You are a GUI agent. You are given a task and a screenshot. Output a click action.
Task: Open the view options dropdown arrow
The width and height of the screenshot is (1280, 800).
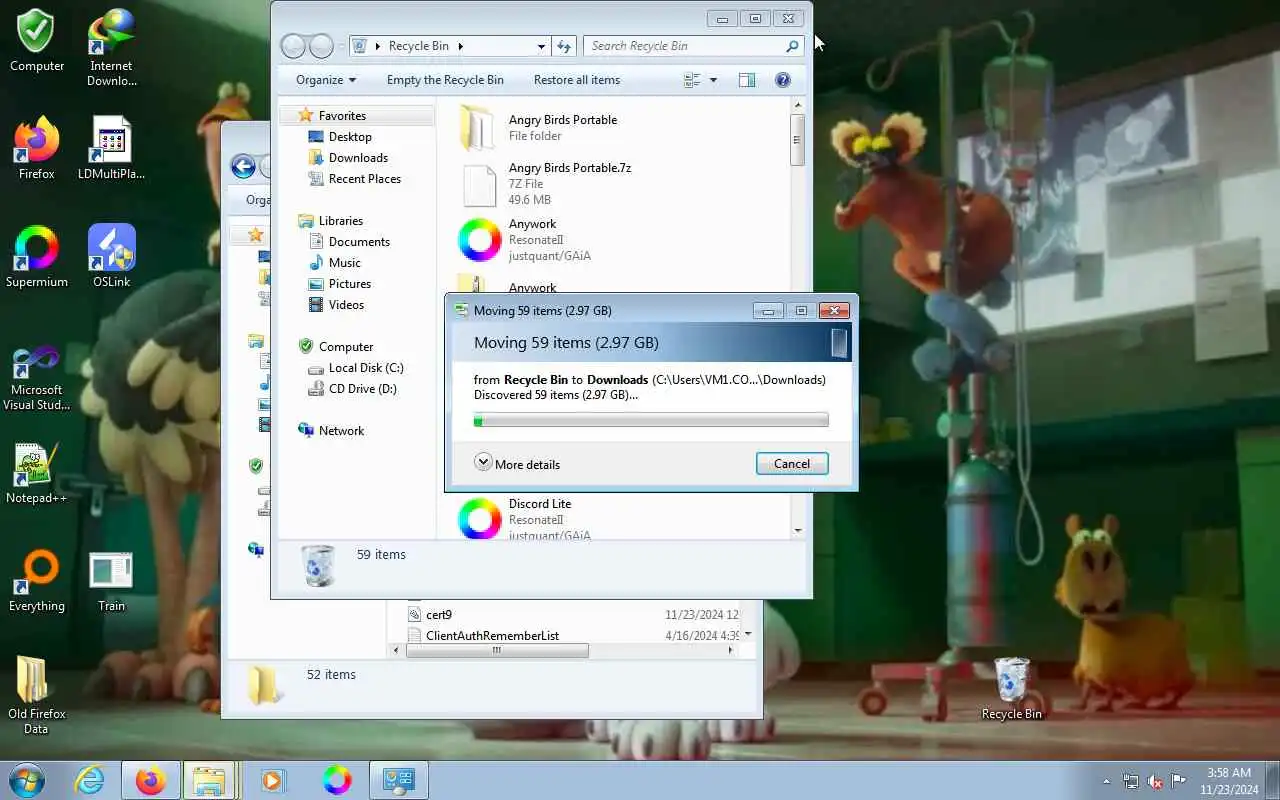[x=713, y=80]
